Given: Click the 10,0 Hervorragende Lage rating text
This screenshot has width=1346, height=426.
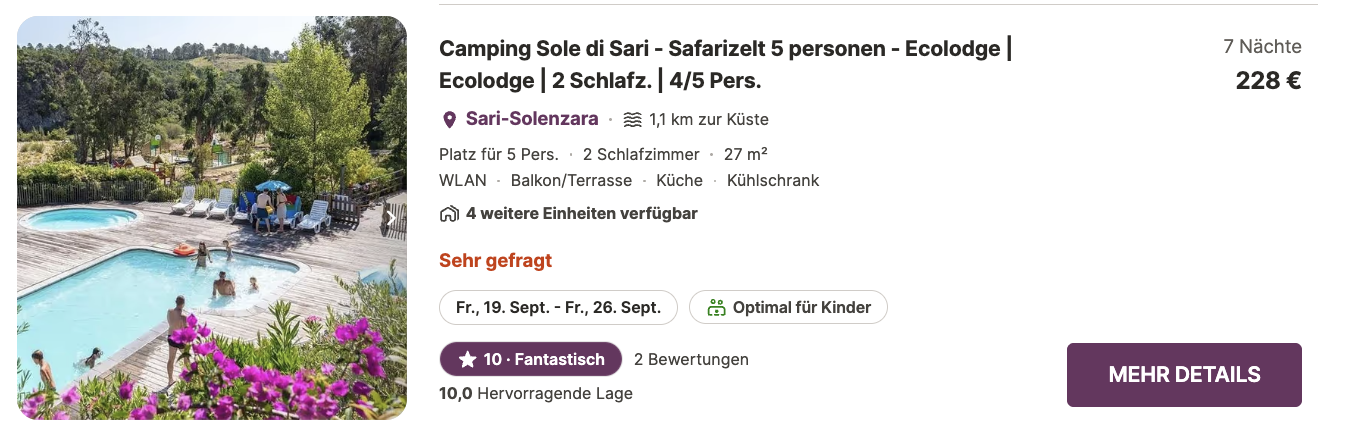Looking at the screenshot, I should 536,393.
